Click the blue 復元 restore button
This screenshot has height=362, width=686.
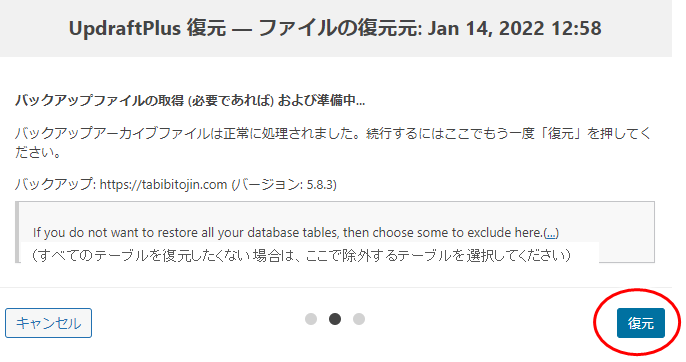(x=640, y=323)
